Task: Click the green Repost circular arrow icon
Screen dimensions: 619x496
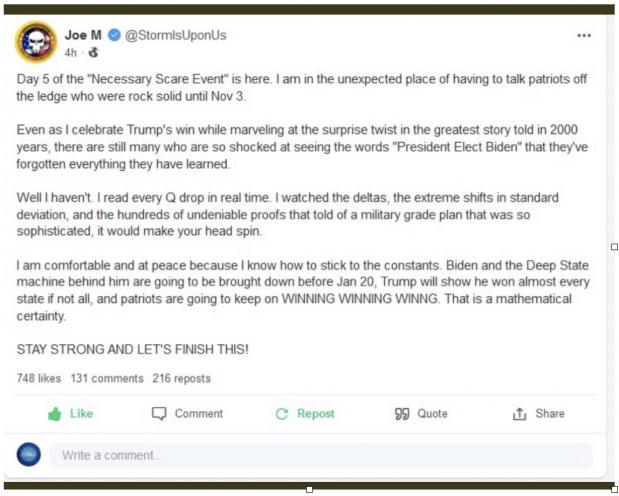Action: (282, 414)
